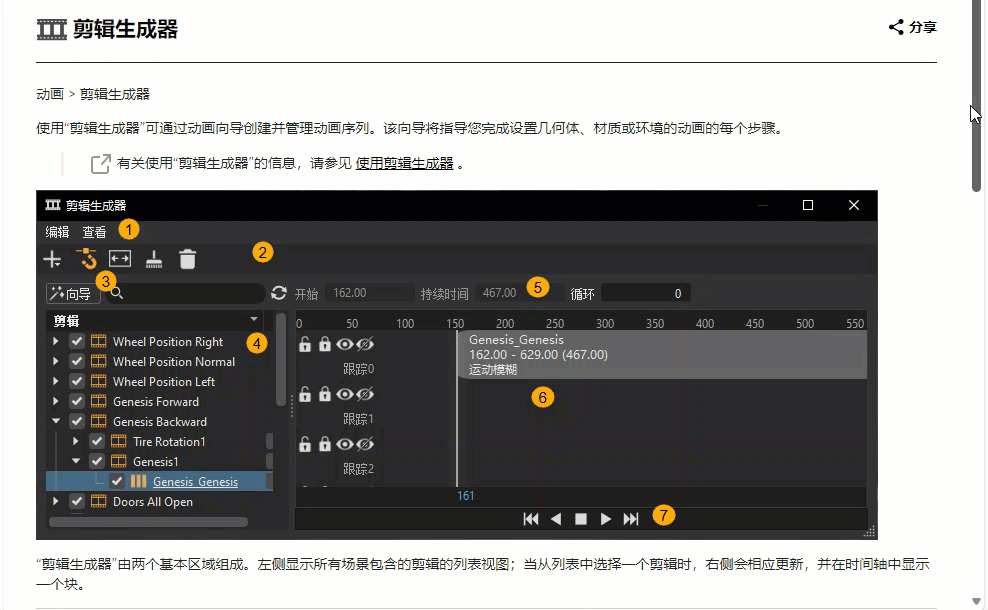The image size is (988, 610).
Task: Click the refresh arrows icon beside search
Action: [x=279, y=293]
